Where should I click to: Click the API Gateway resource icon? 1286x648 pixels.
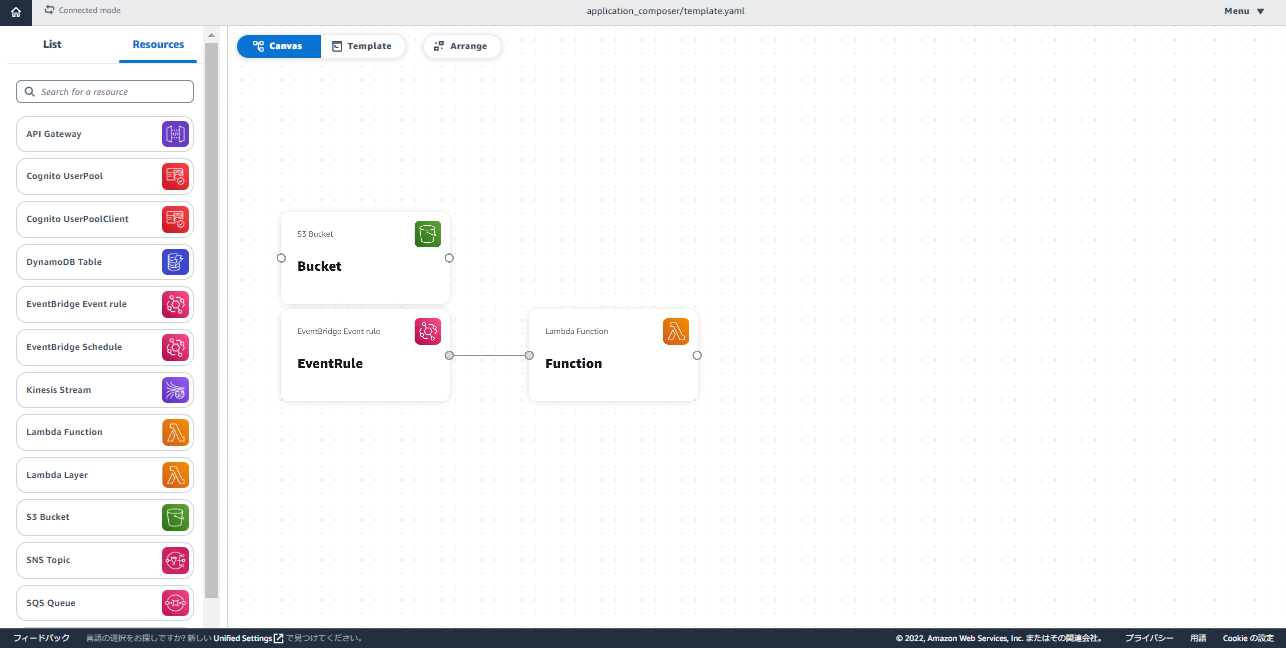[x=175, y=134]
